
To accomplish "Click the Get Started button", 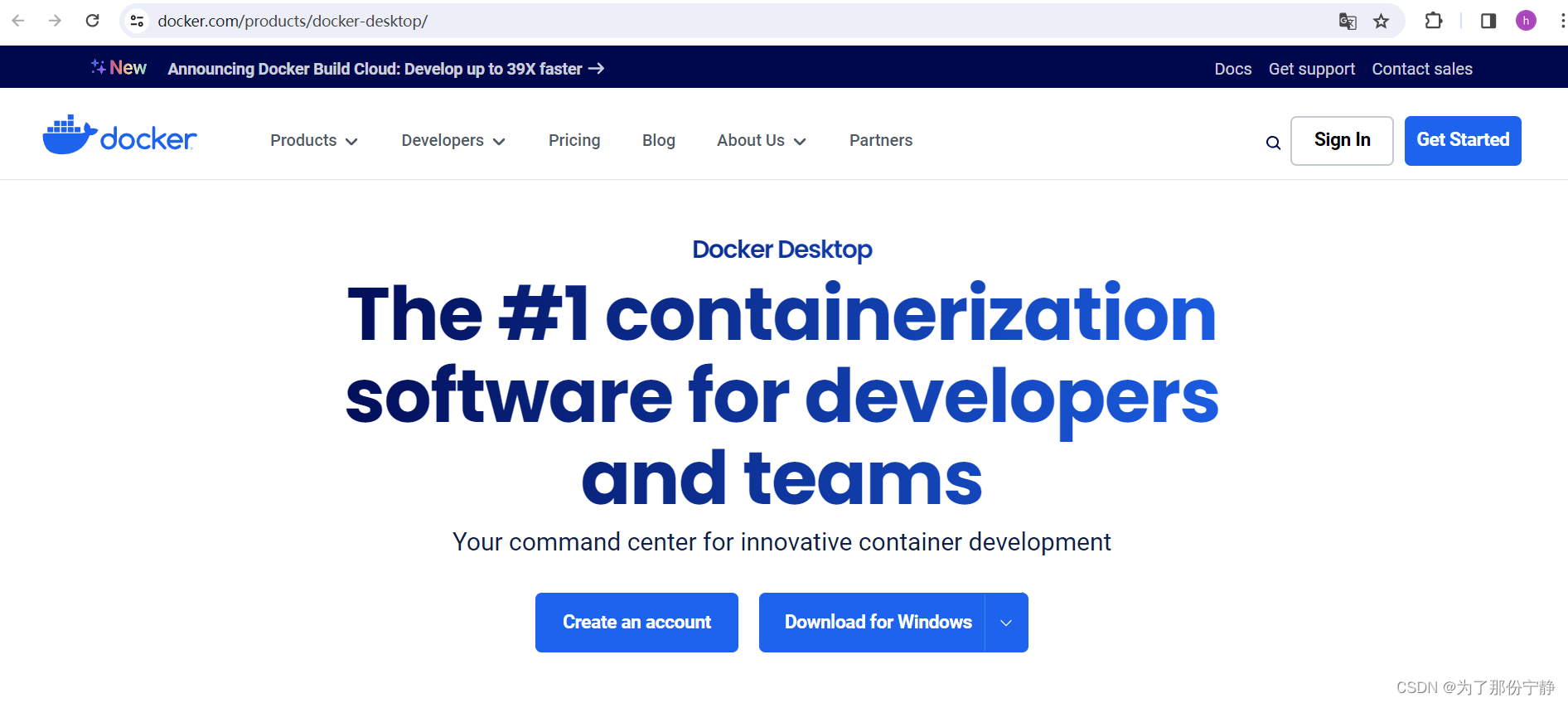I will click(x=1463, y=141).
